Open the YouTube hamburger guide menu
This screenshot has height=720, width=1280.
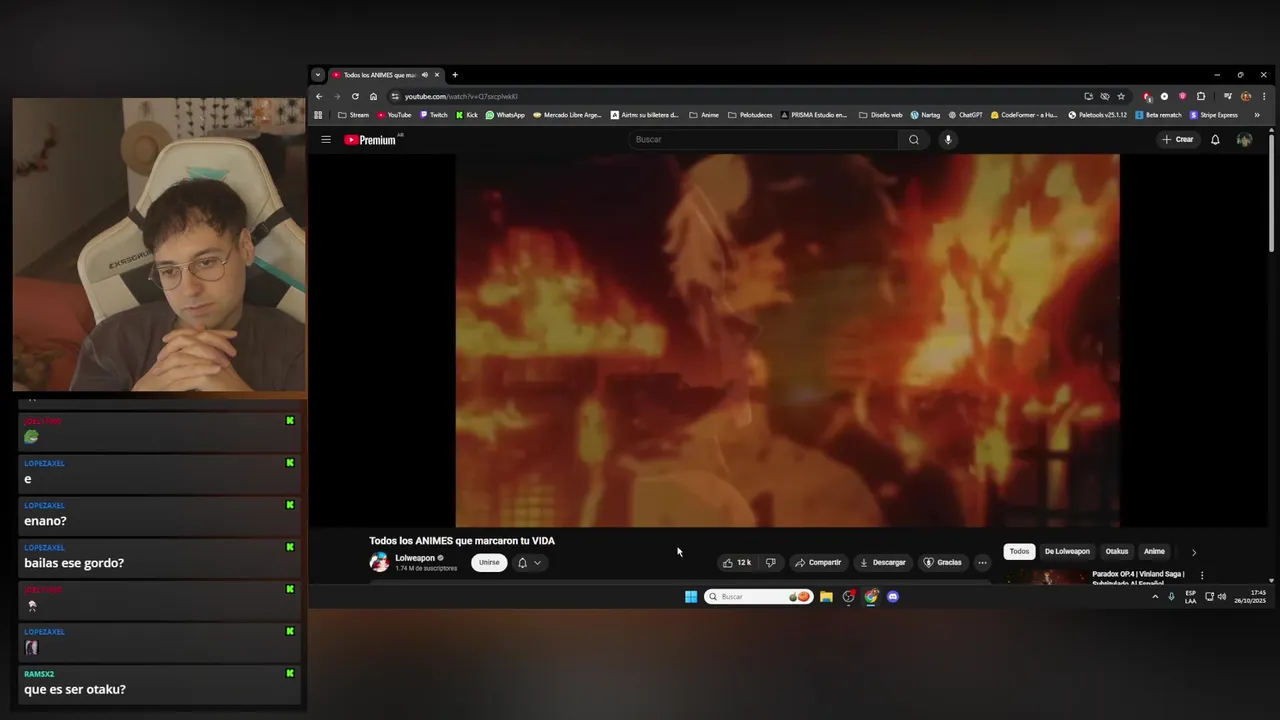point(325,140)
